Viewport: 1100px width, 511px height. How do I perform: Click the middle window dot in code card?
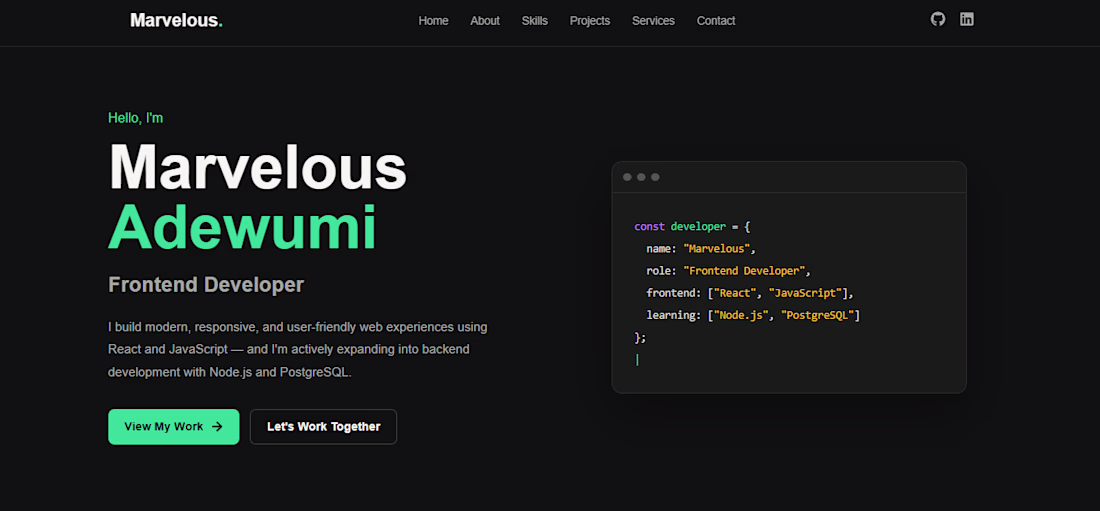[x=641, y=177]
